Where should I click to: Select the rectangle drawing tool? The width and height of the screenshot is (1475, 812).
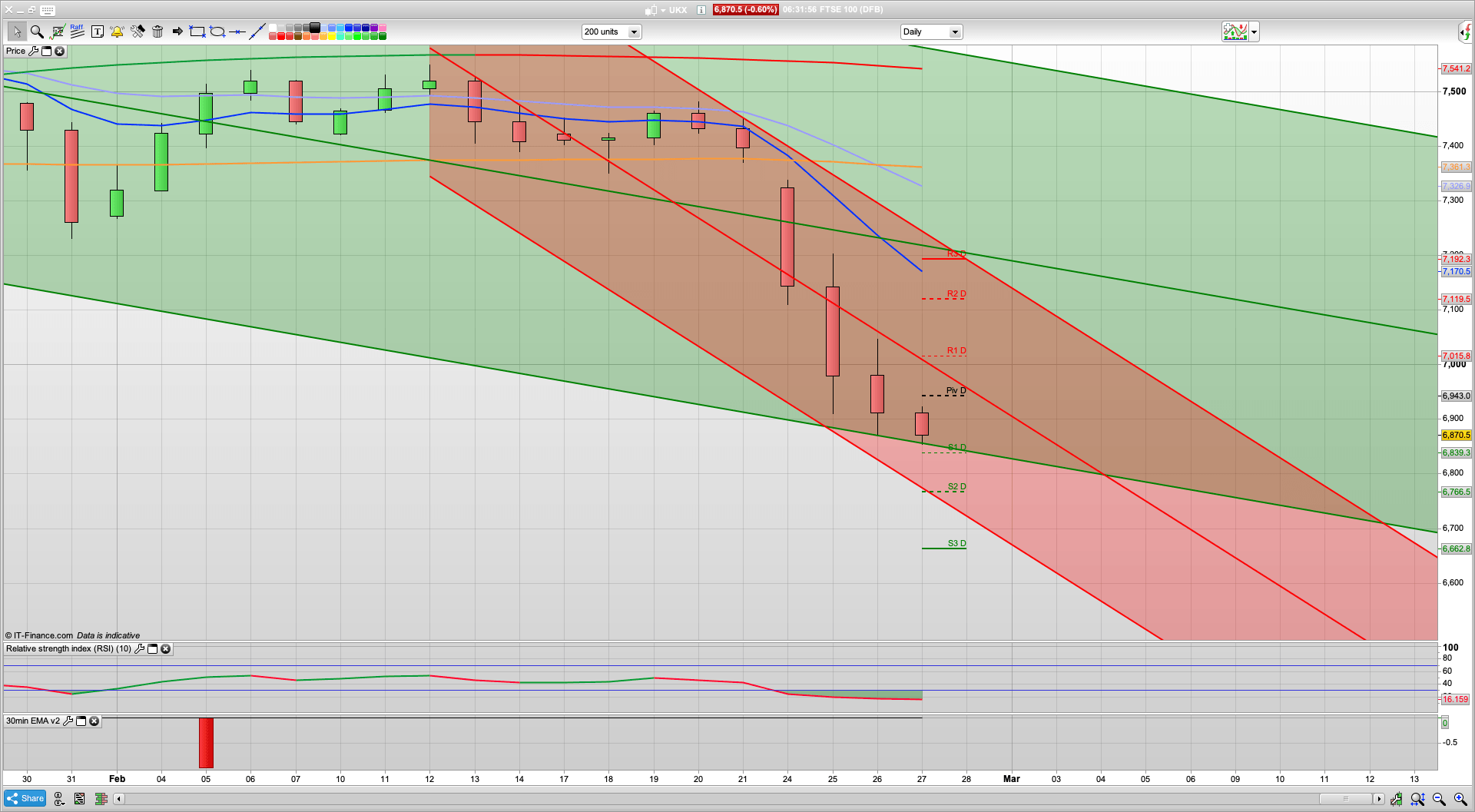(x=197, y=31)
